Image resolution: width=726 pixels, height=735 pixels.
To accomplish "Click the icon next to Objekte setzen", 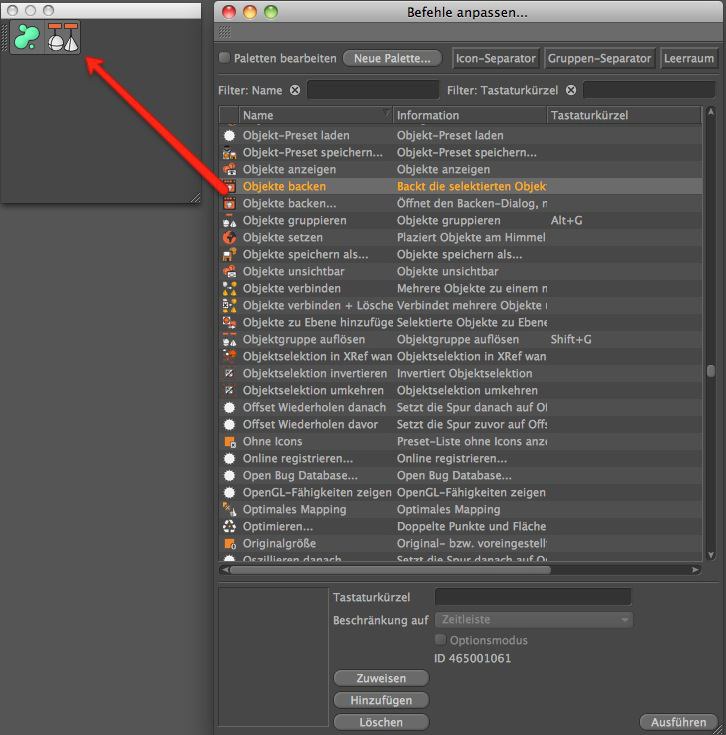I will click(x=229, y=237).
